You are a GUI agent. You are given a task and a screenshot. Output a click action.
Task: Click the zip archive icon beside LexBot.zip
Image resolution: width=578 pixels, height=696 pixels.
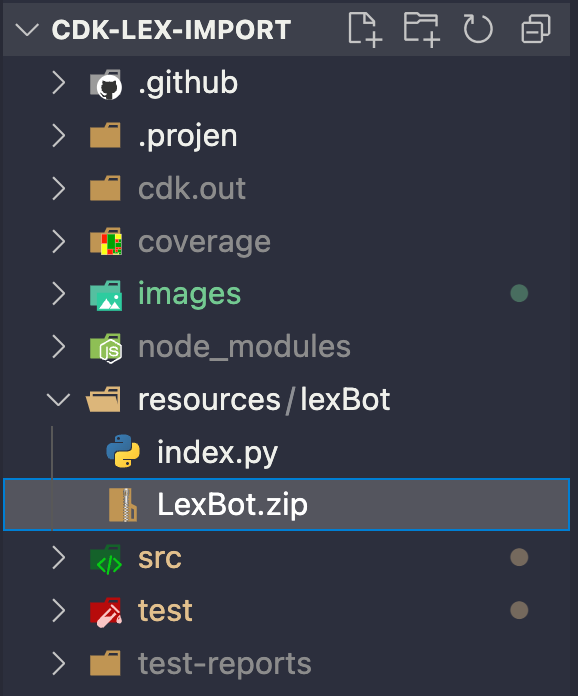tap(123, 505)
